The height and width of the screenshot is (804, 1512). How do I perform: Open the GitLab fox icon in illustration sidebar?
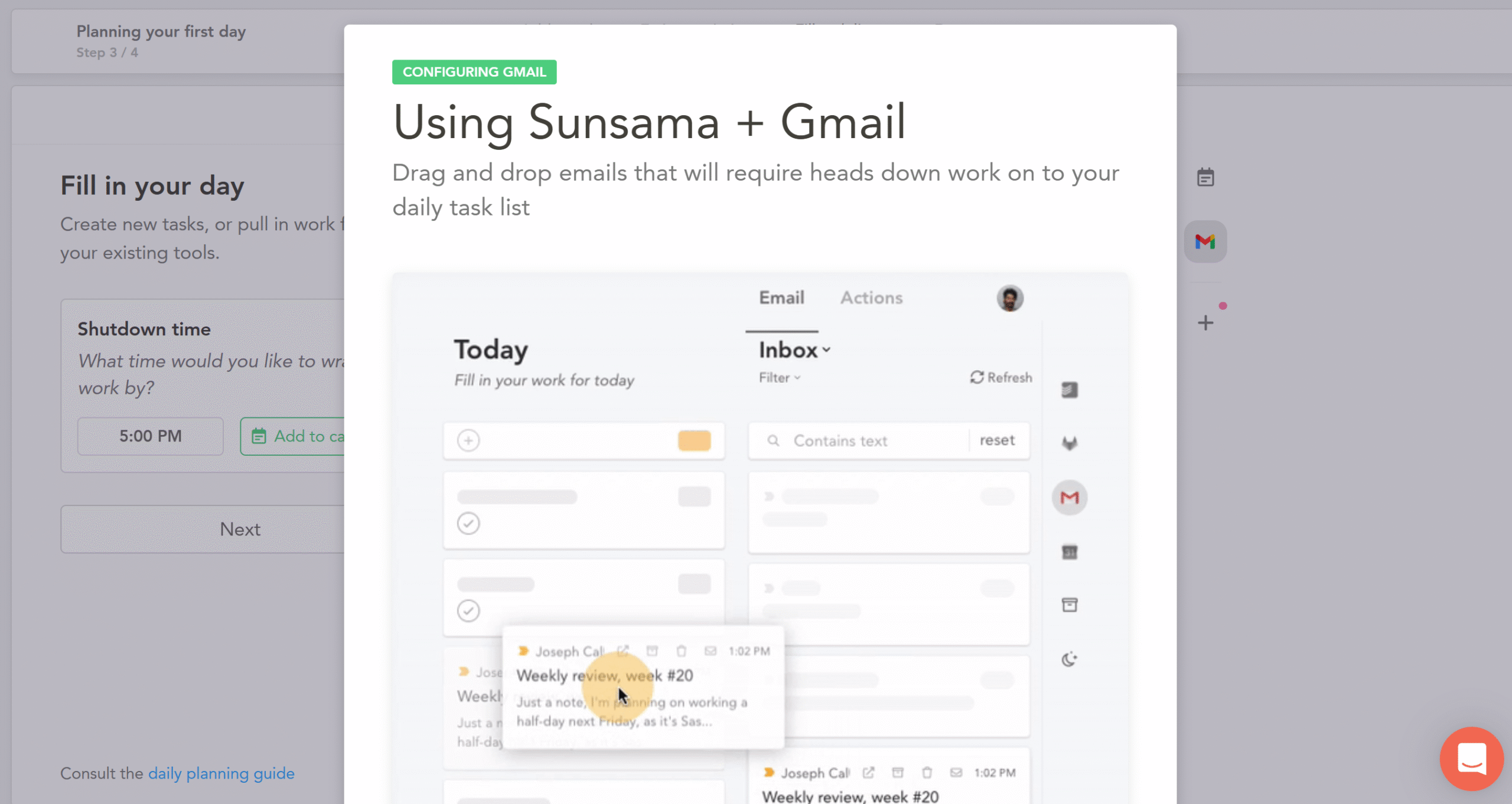pyautogui.click(x=1070, y=443)
